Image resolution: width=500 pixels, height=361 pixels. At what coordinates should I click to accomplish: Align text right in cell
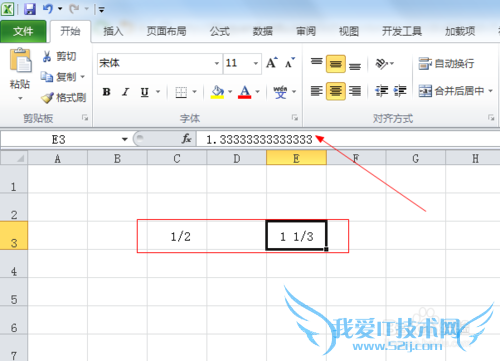click(355, 91)
